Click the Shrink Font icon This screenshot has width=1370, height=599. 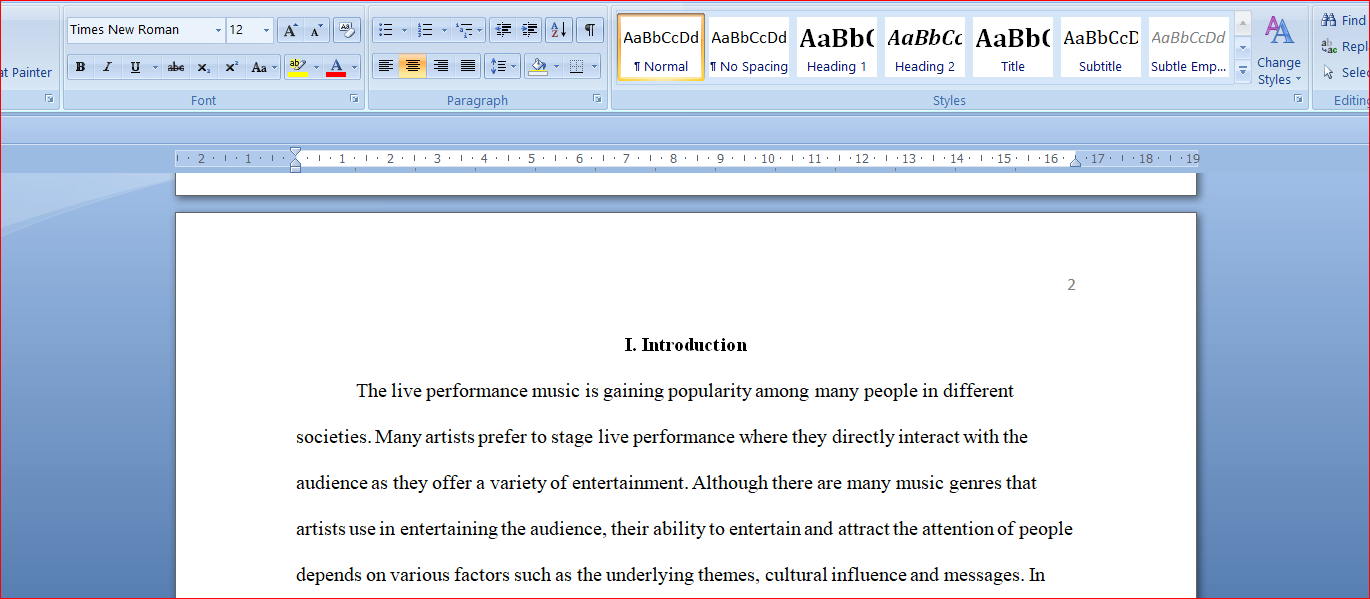[x=316, y=30]
